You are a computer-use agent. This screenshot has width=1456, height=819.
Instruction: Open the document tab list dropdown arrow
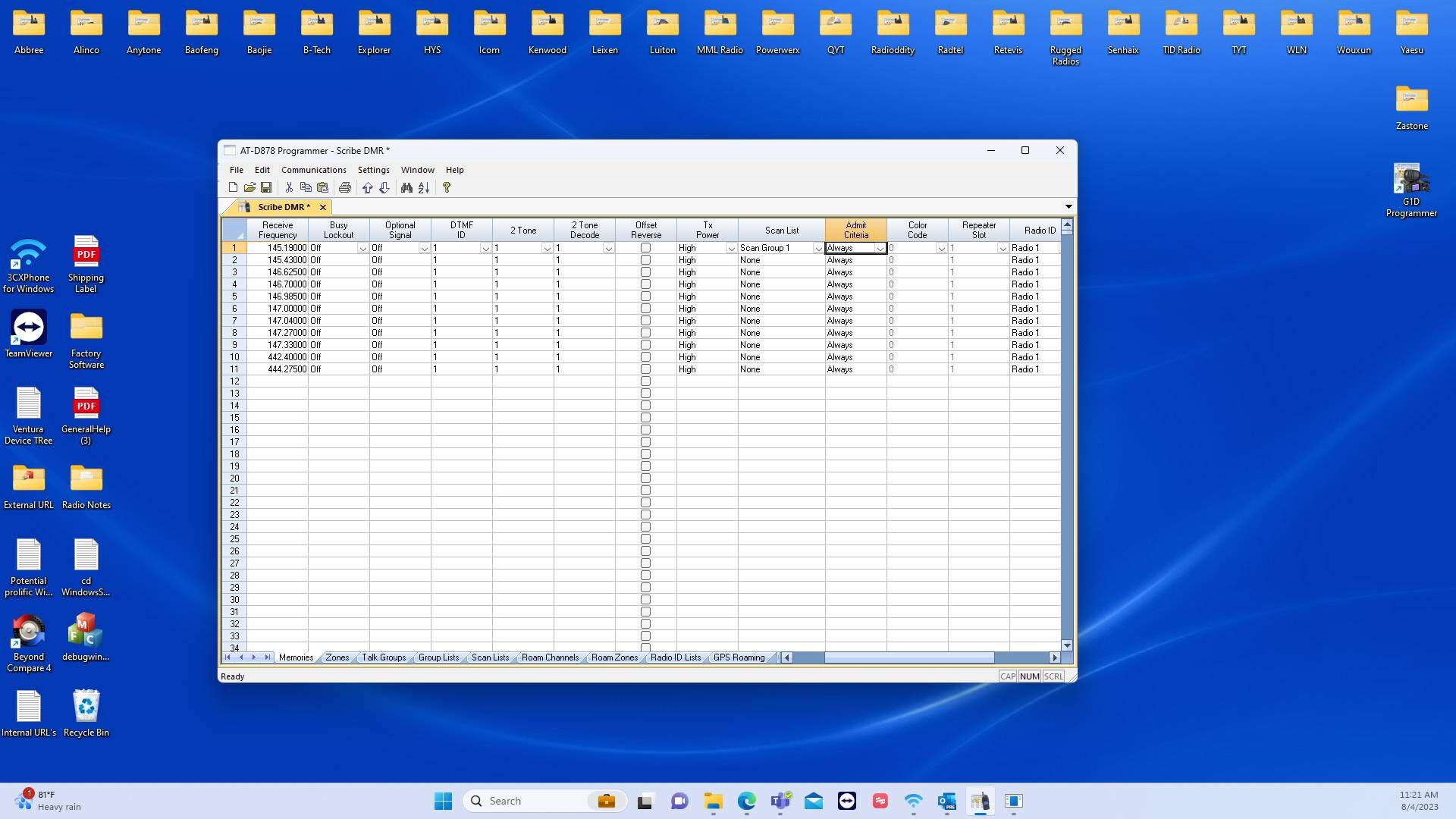tap(1068, 207)
